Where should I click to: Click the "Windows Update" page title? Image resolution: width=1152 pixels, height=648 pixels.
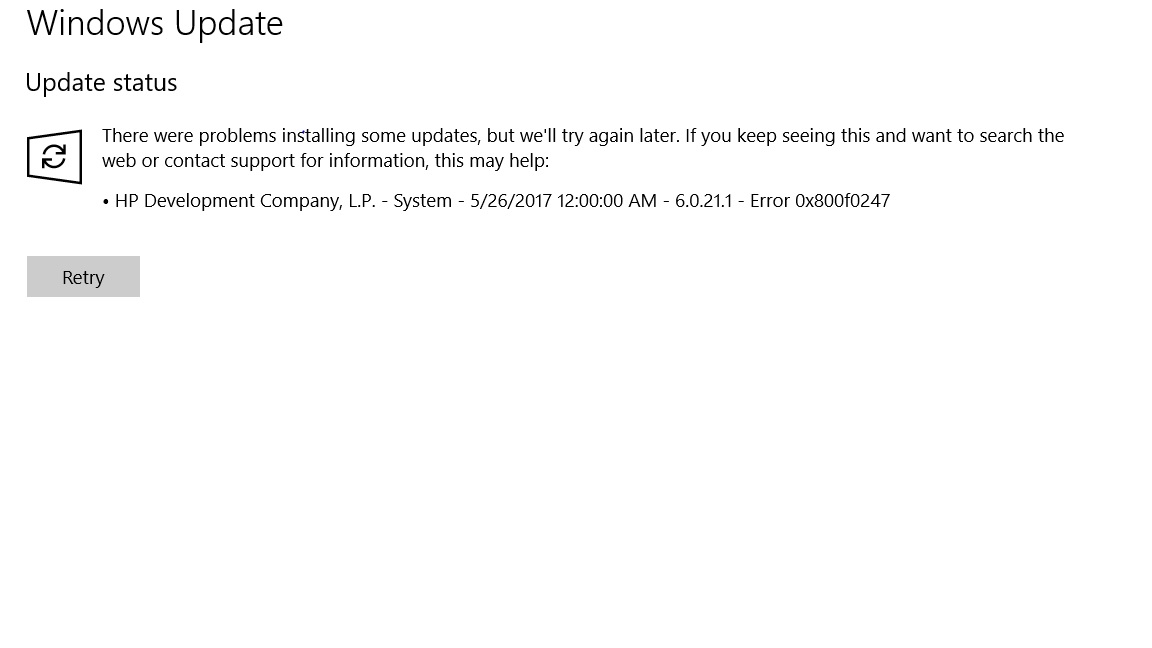pyautogui.click(x=155, y=23)
